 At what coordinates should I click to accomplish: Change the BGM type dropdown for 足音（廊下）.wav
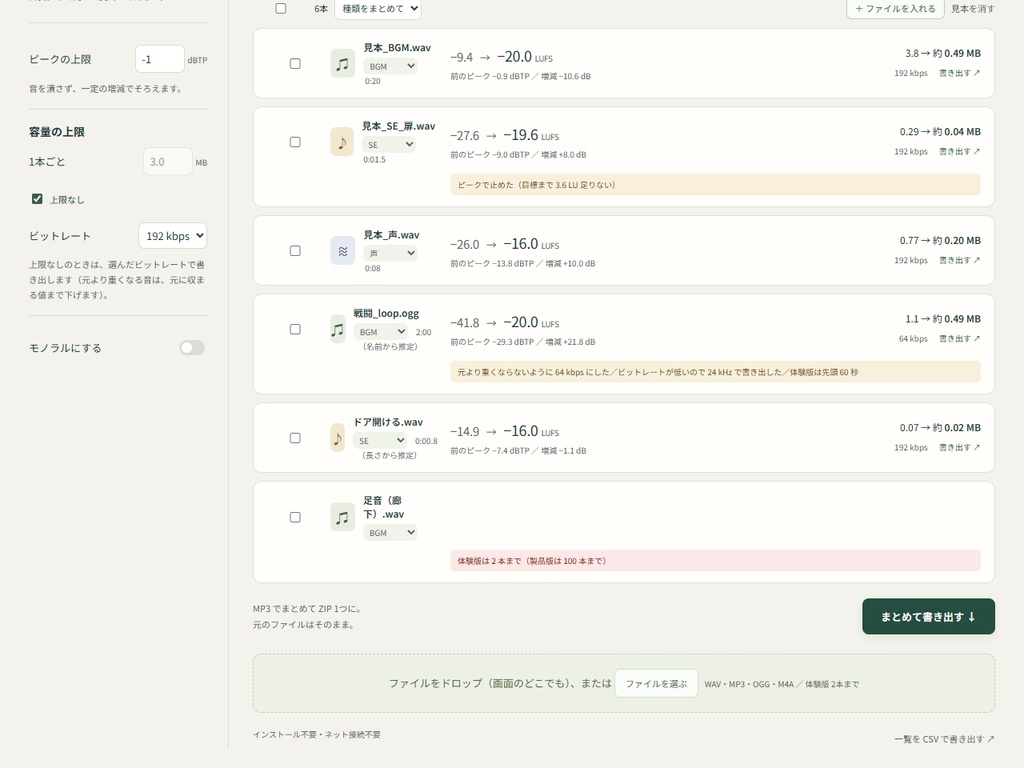tap(391, 533)
